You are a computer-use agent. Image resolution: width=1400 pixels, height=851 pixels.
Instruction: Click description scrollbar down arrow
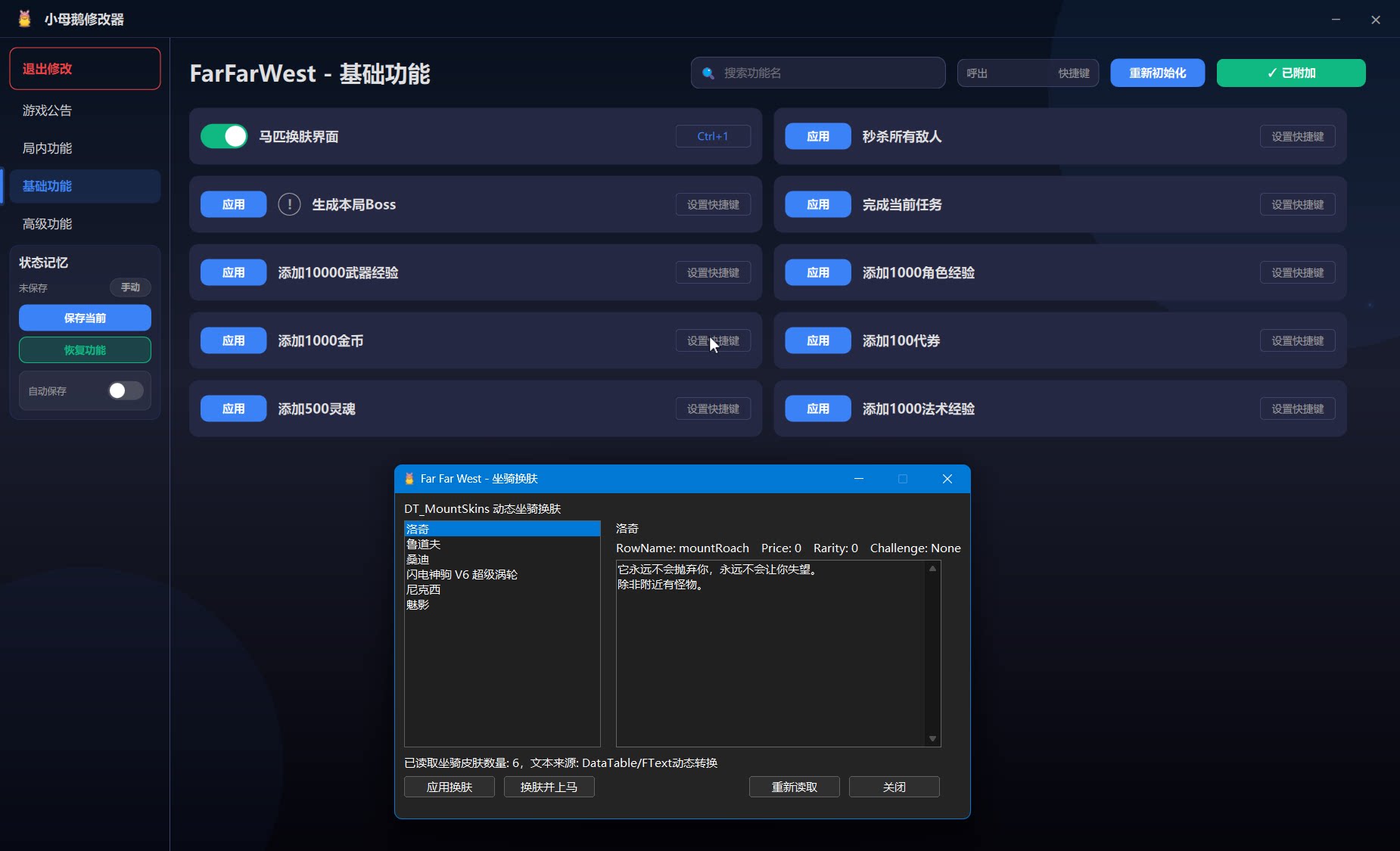932,738
